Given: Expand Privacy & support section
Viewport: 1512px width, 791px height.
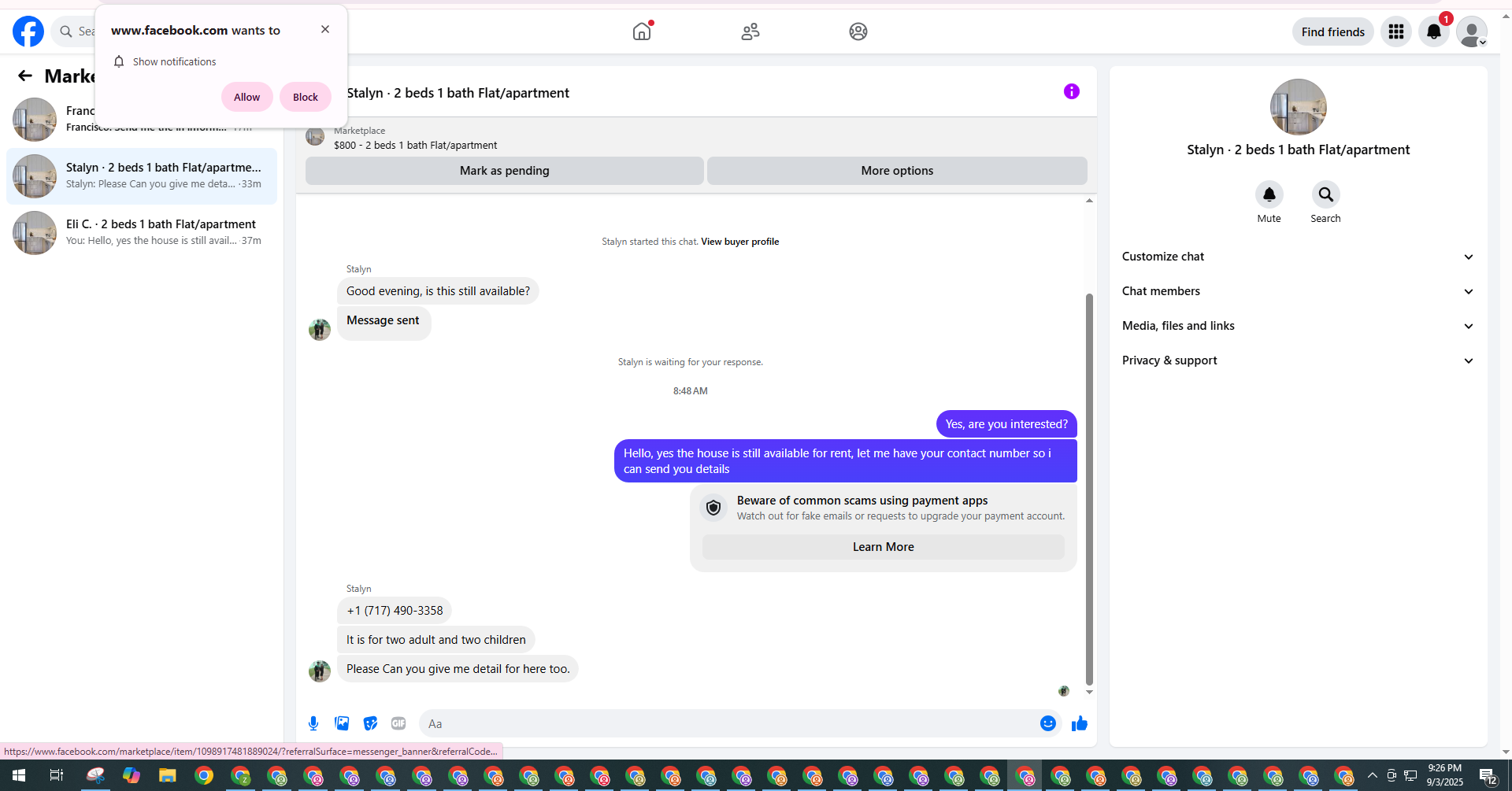Looking at the screenshot, I should point(1298,360).
